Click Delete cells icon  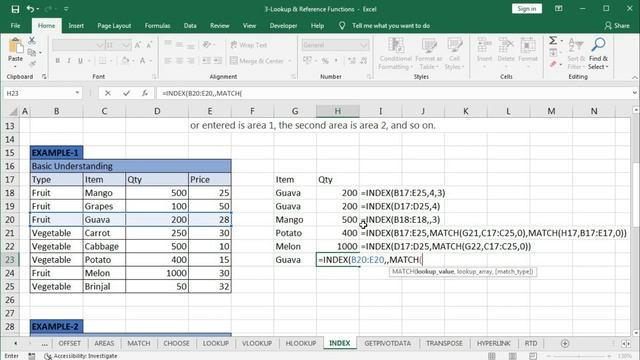click(x=506, y=45)
